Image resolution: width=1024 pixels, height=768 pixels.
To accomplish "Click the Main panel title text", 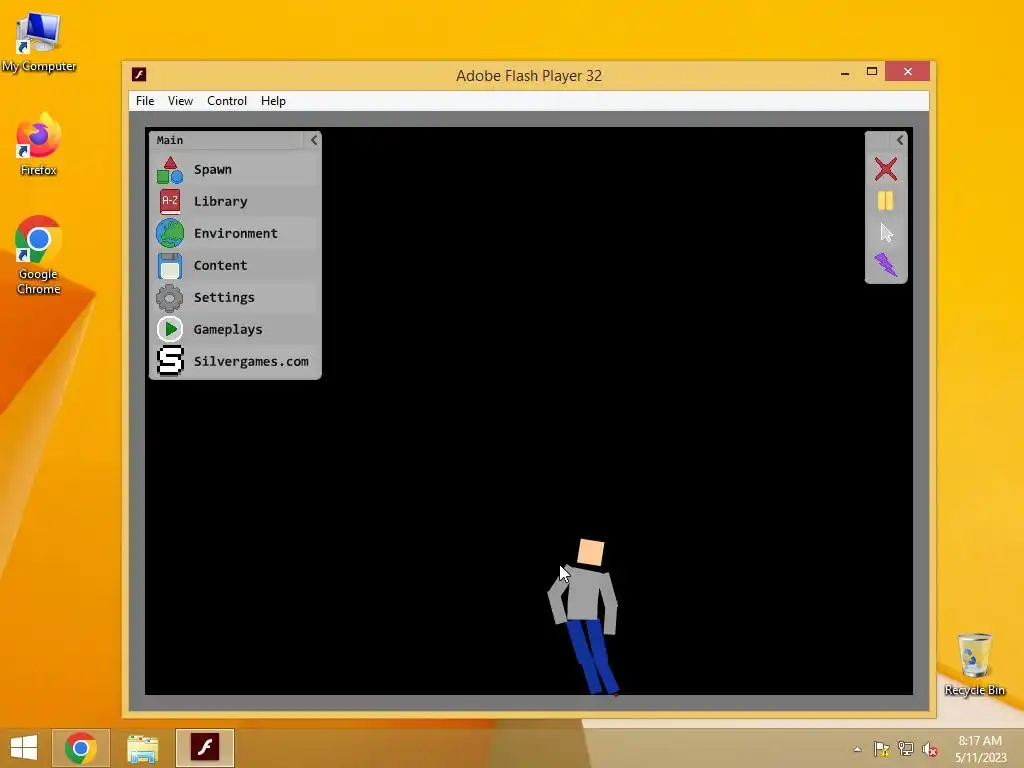I will [170, 140].
